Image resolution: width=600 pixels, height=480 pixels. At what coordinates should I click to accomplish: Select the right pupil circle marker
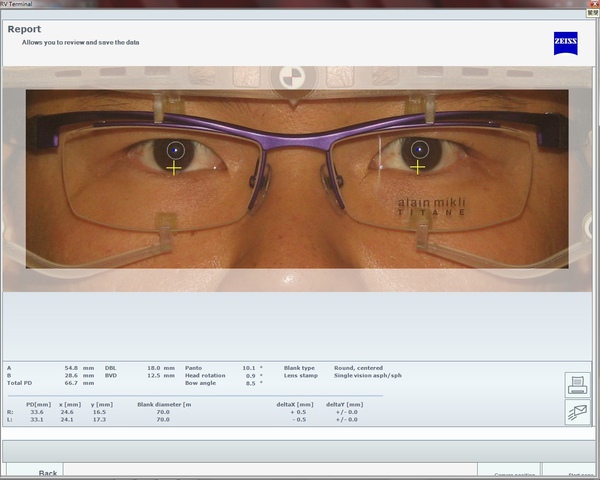click(x=419, y=150)
